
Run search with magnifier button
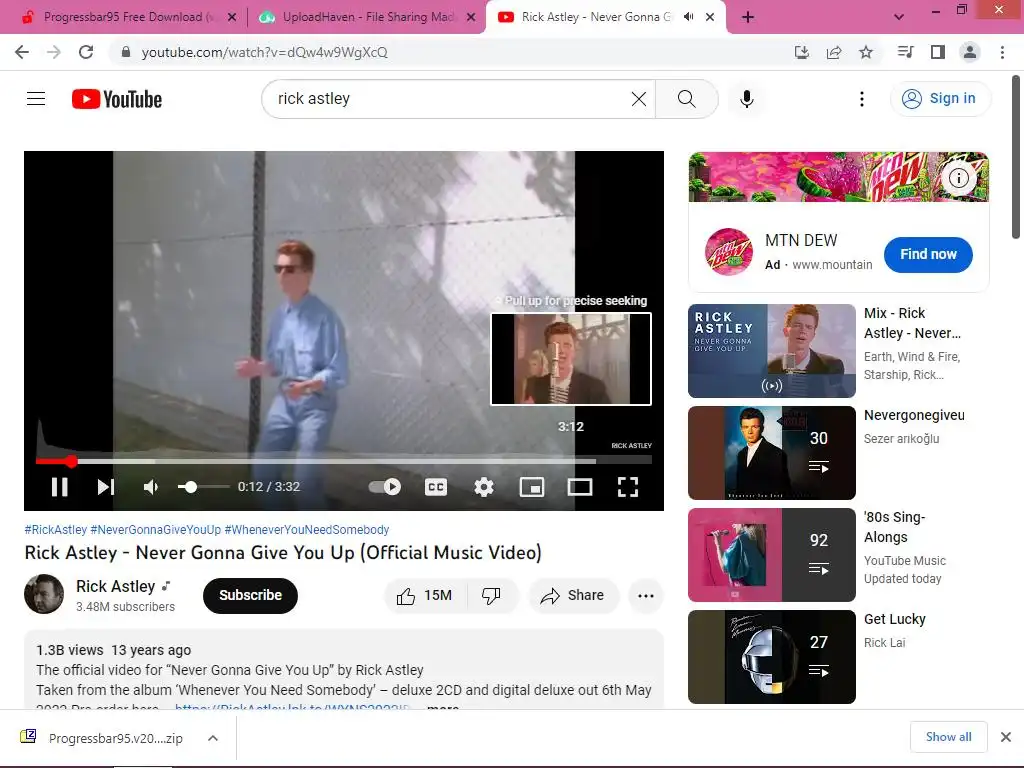tap(686, 99)
